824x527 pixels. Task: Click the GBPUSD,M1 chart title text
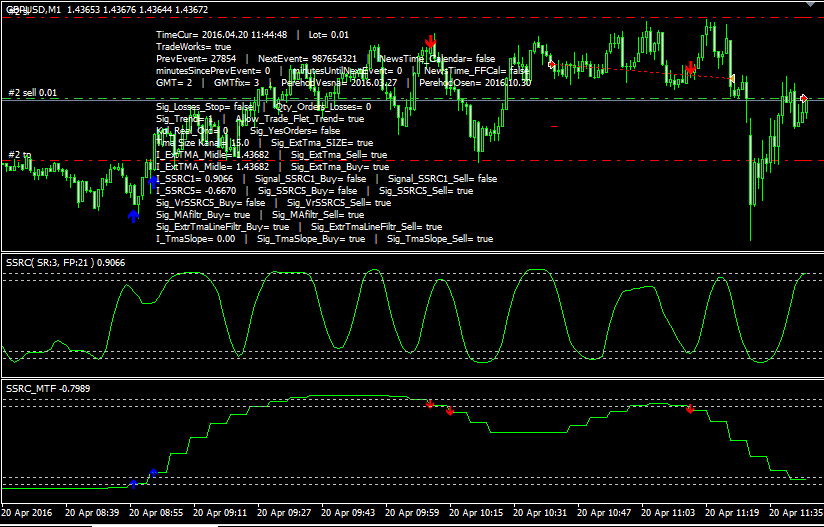32,10
